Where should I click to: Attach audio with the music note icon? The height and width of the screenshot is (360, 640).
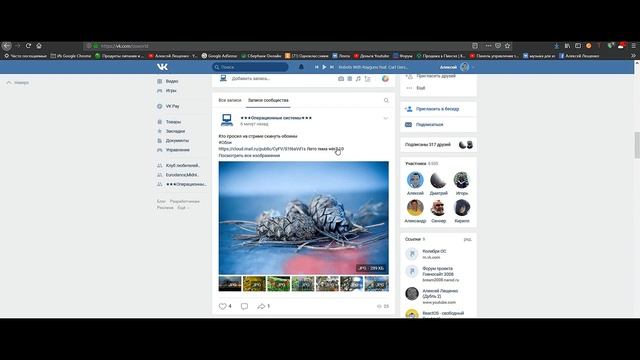358,79
